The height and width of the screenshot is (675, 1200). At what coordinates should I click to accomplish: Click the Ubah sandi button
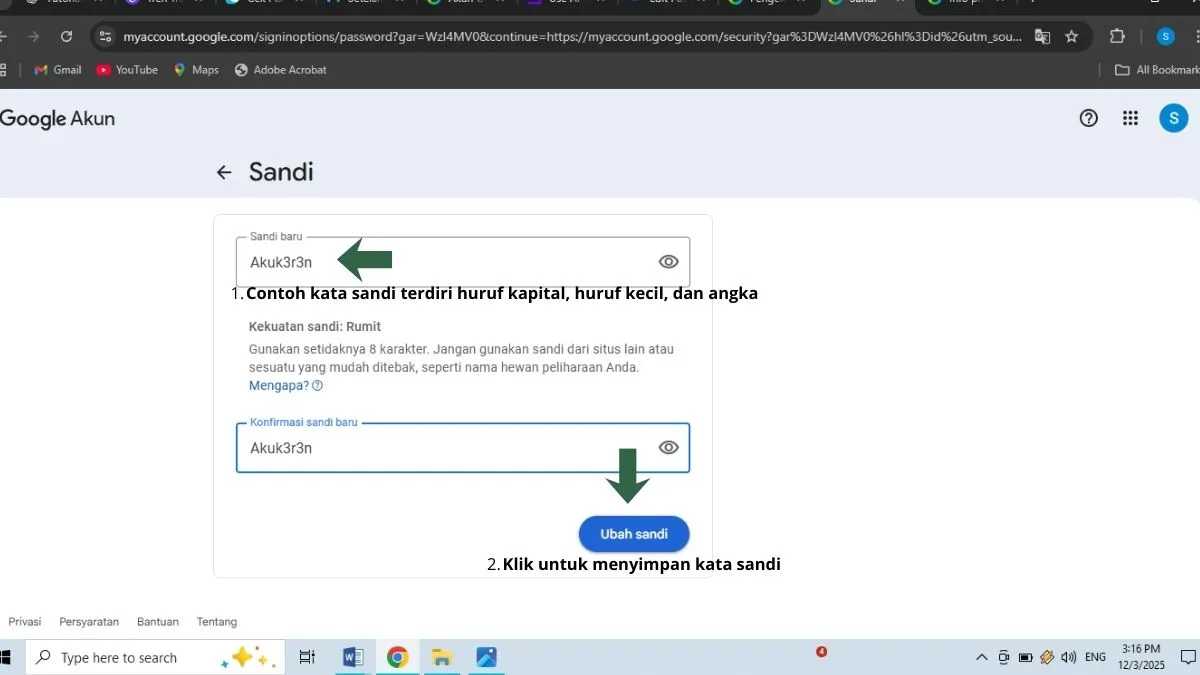pyautogui.click(x=634, y=534)
